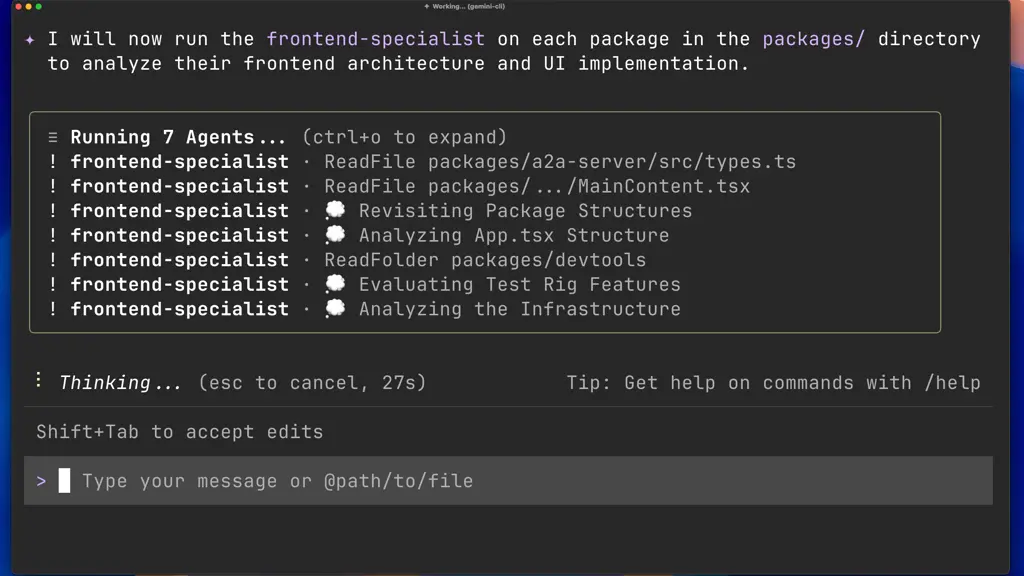This screenshot has height=576, width=1024.
Task: Click the spinner icon beside Thinking status
Action: [x=39, y=380]
